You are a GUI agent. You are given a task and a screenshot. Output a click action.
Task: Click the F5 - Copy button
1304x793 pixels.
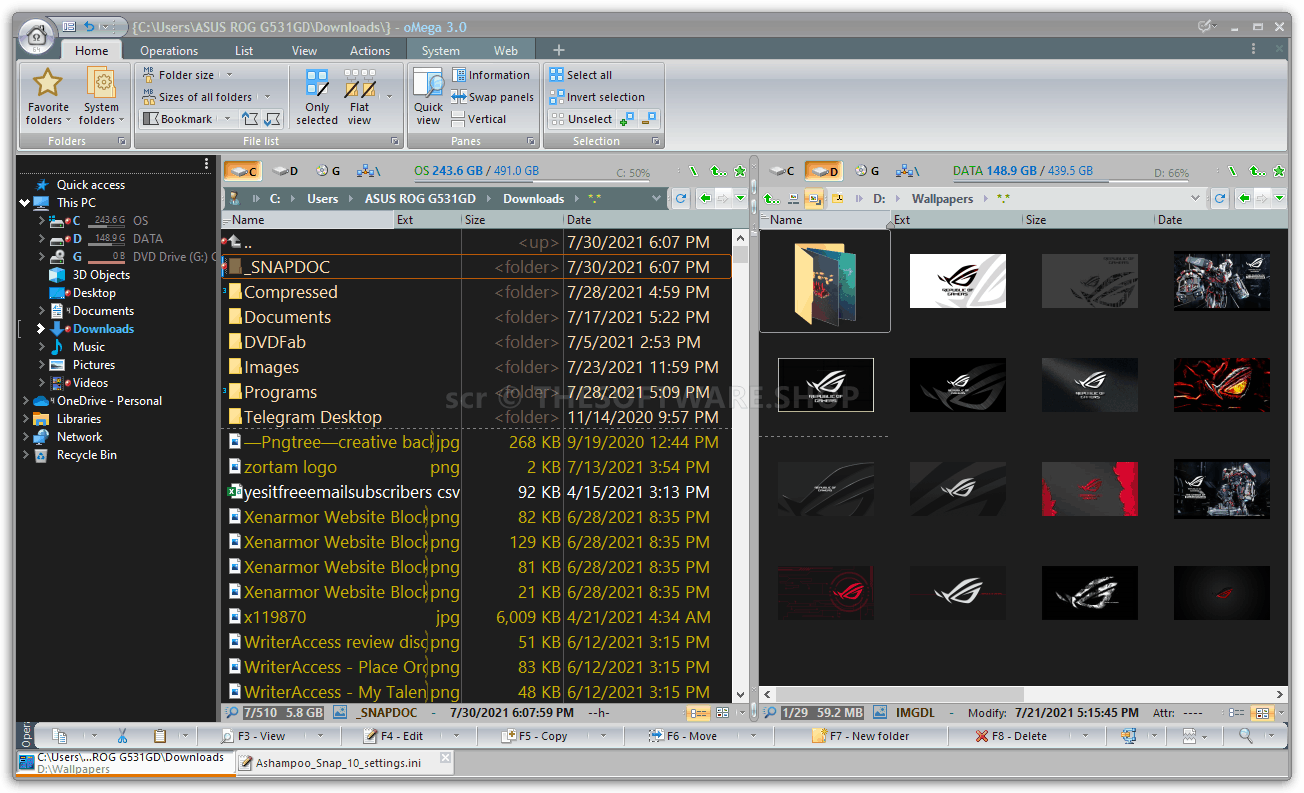coord(536,736)
